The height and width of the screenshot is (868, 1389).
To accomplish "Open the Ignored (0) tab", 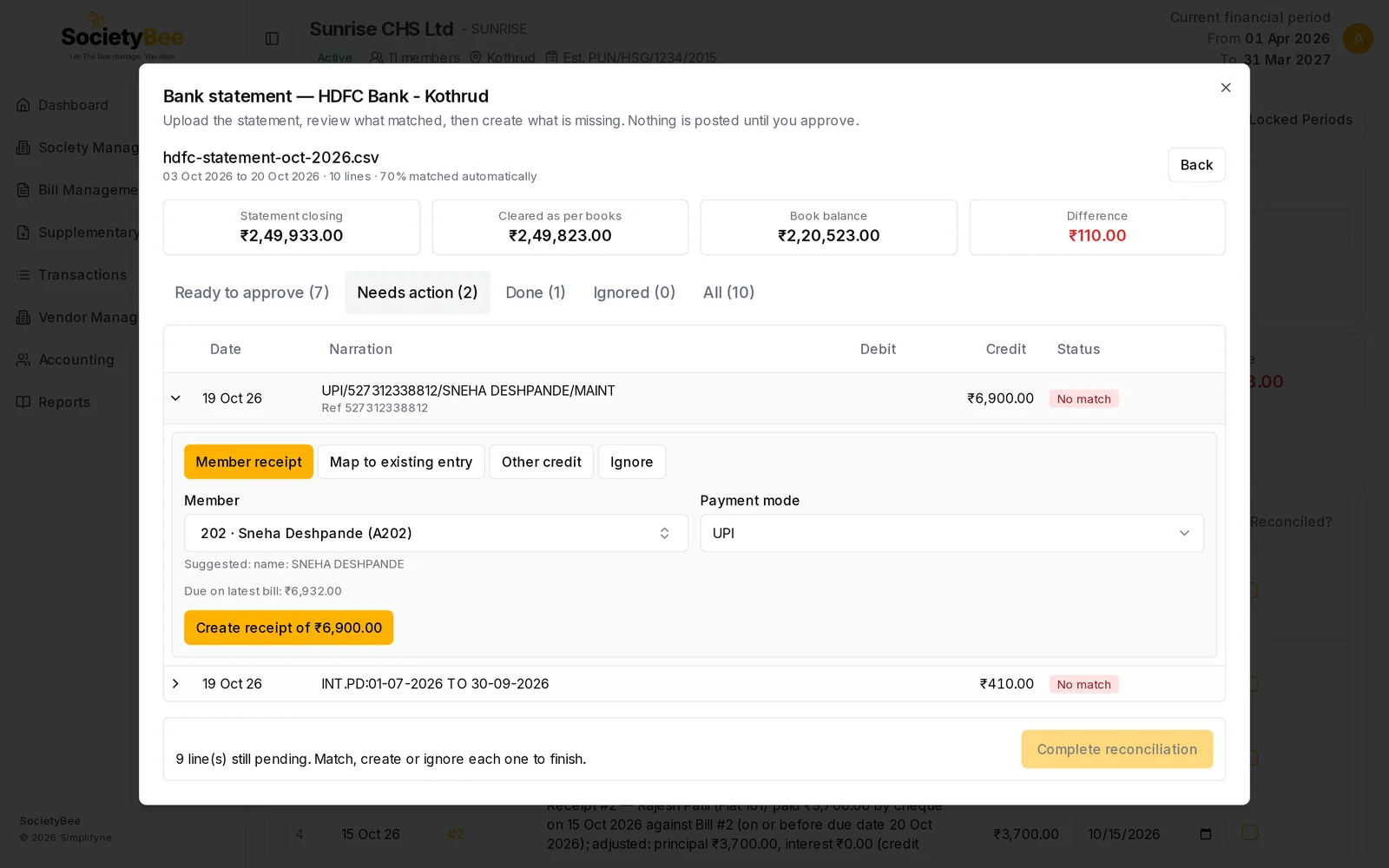I will [635, 293].
